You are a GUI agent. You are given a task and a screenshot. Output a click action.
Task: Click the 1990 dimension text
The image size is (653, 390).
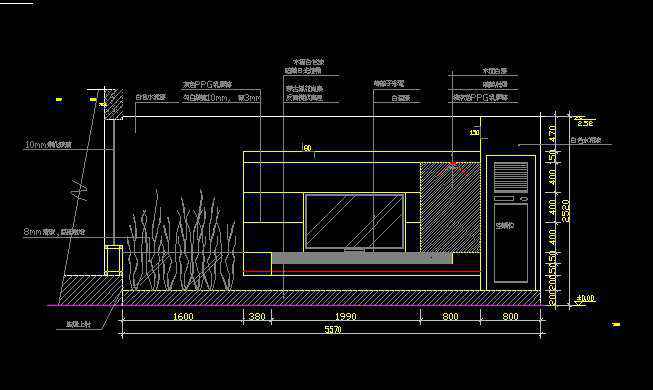click(x=346, y=316)
